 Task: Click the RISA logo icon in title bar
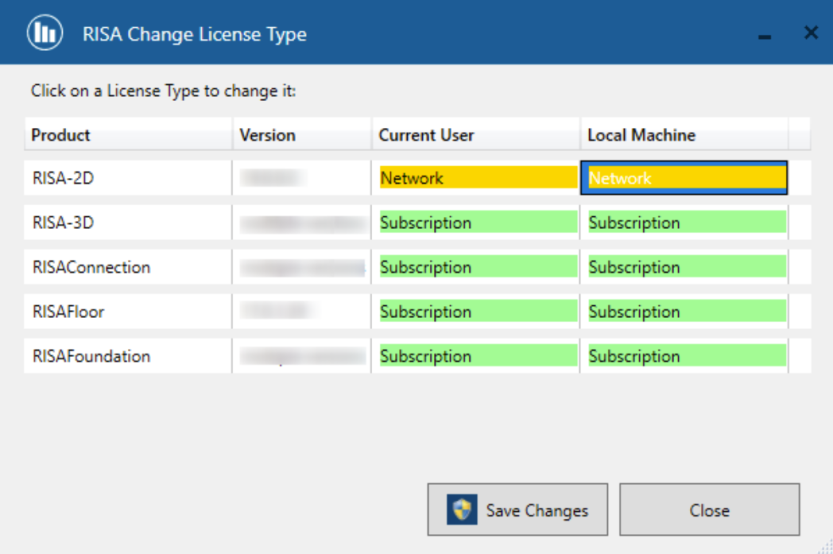(45, 33)
